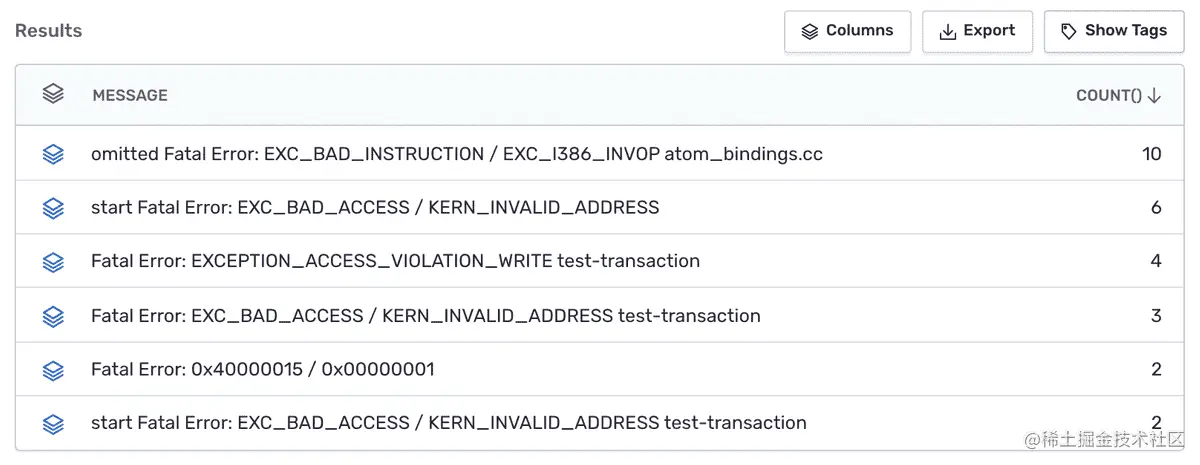The height and width of the screenshot is (465, 1200).
Task: Open stack icon for EXC_BAD_INSTRUCTION atom_bindings.cc row
Action: (x=53, y=154)
